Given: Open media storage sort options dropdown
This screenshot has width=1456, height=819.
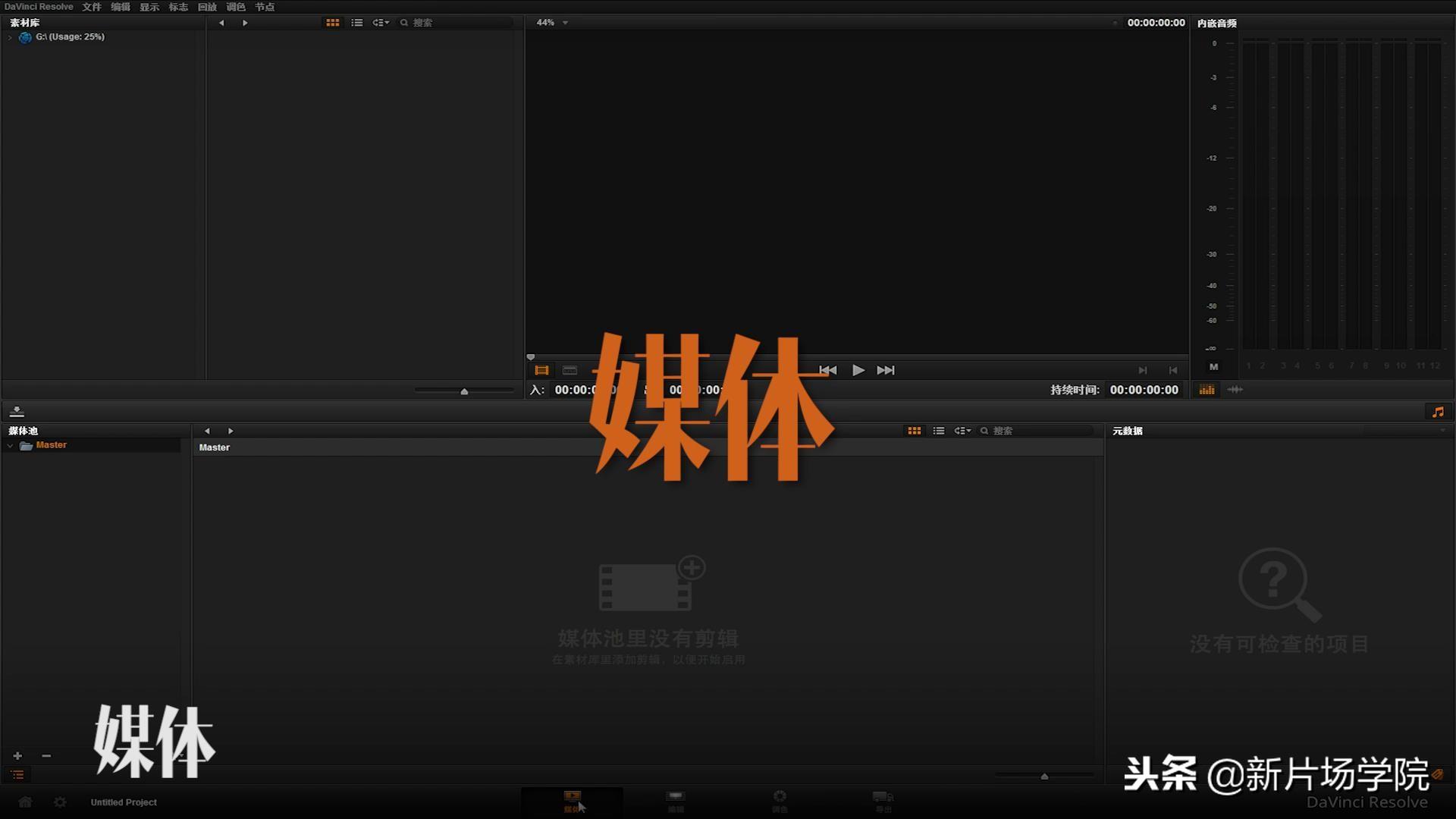Looking at the screenshot, I should click(381, 23).
